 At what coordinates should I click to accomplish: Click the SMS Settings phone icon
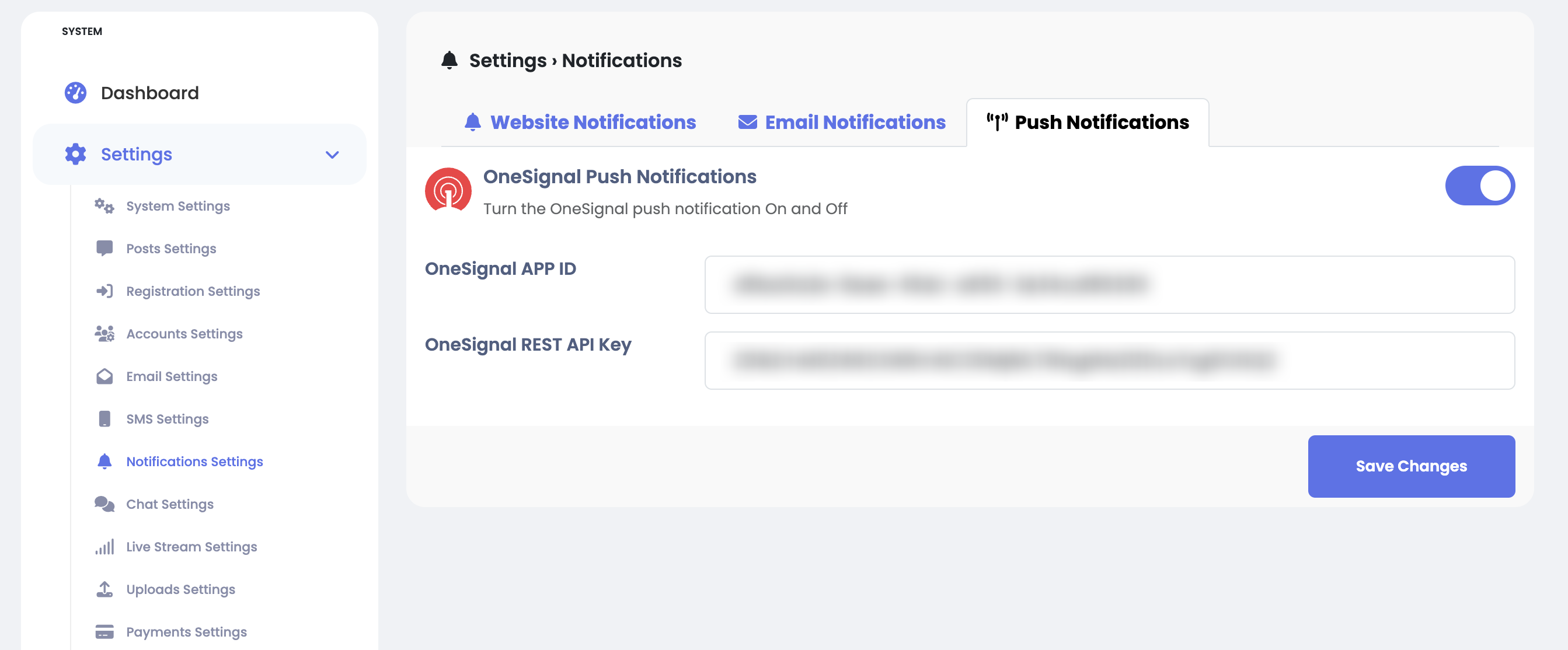(104, 419)
